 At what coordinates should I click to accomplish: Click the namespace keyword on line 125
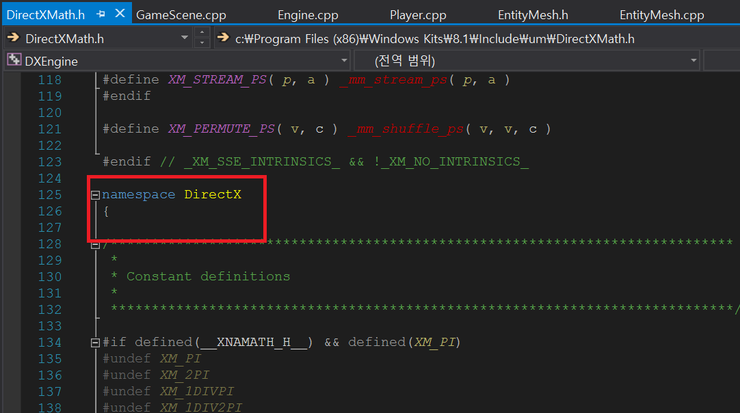pos(139,194)
